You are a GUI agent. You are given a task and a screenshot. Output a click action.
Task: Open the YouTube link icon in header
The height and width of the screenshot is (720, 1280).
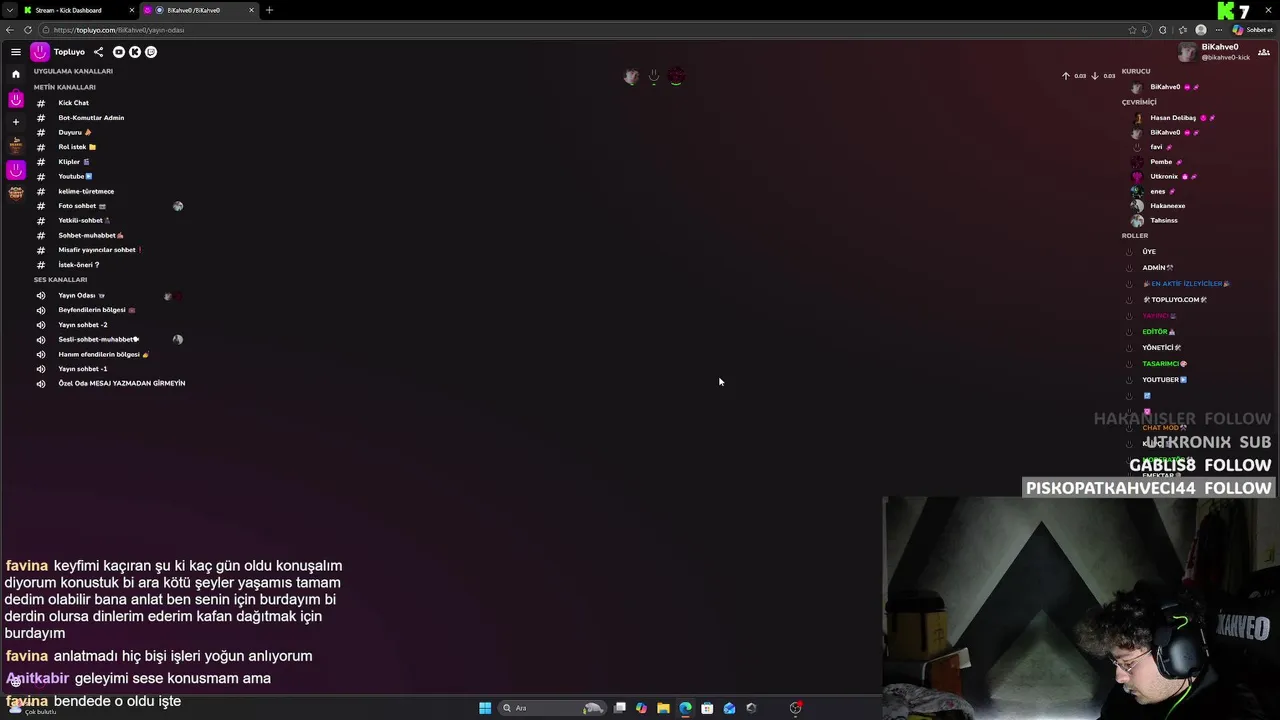(119, 52)
